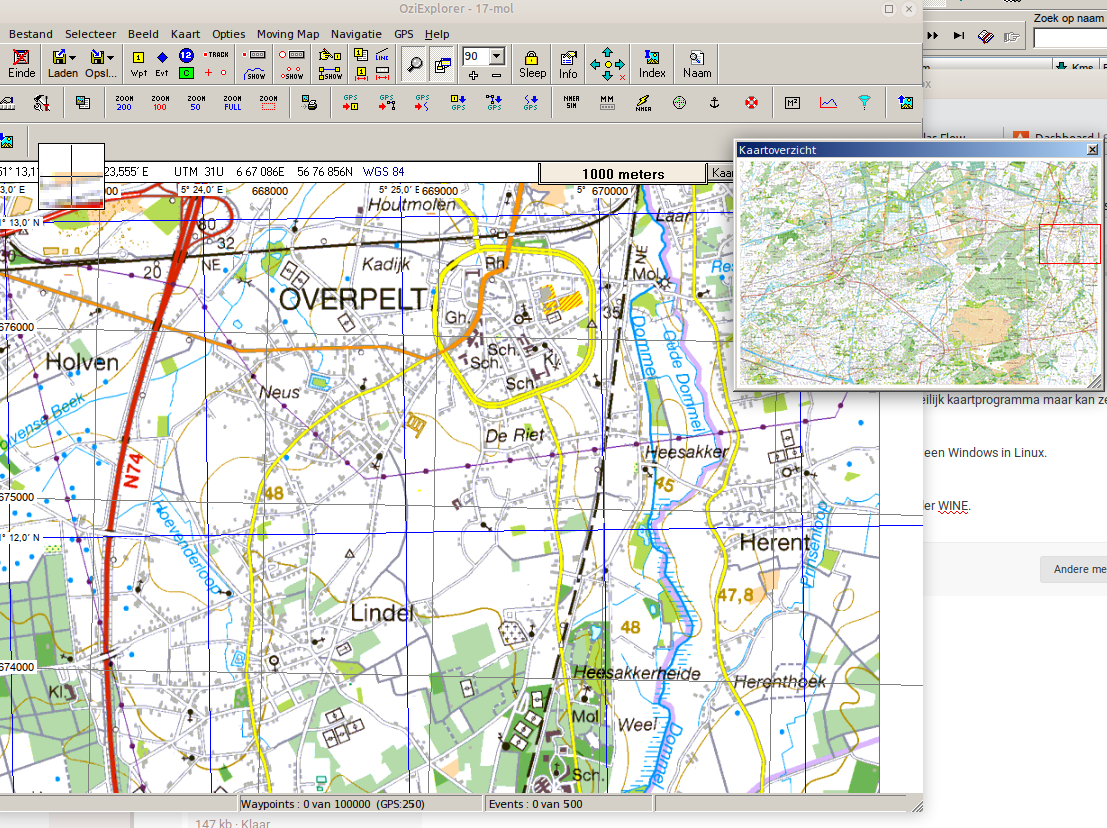Click the red lifebuoy man-overboard icon
The width and height of the screenshot is (1107, 828).
click(x=752, y=102)
